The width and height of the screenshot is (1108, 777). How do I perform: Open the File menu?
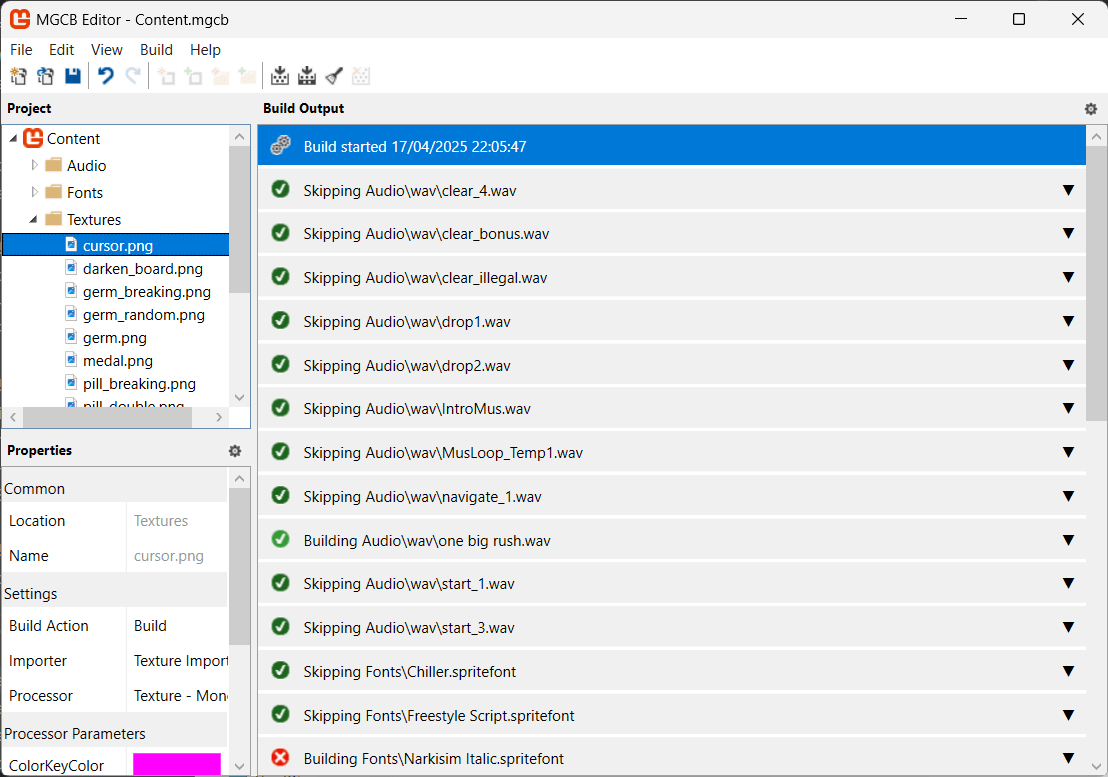pos(21,49)
